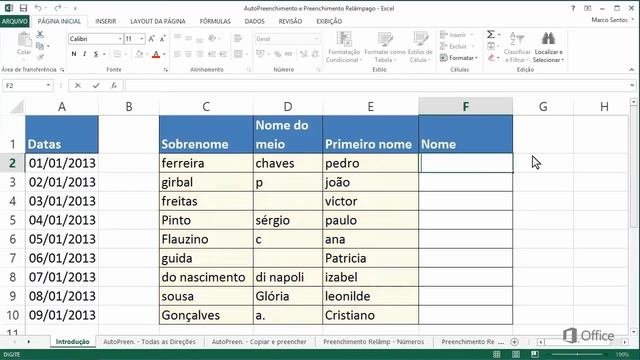The image size is (640, 360).
Task: Click cell containing 'ferreira'
Action: tap(206, 163)
